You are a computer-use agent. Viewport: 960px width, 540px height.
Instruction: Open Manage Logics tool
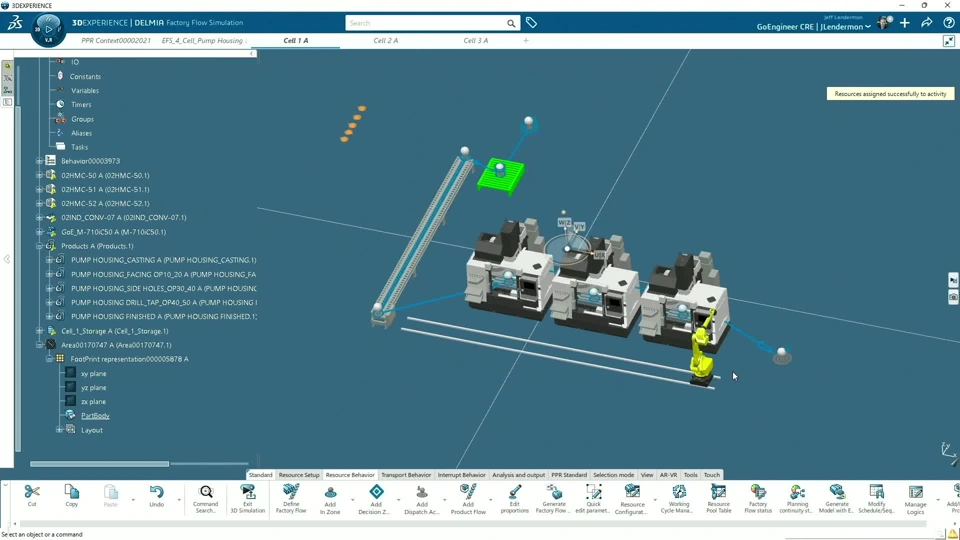point(915,499)
